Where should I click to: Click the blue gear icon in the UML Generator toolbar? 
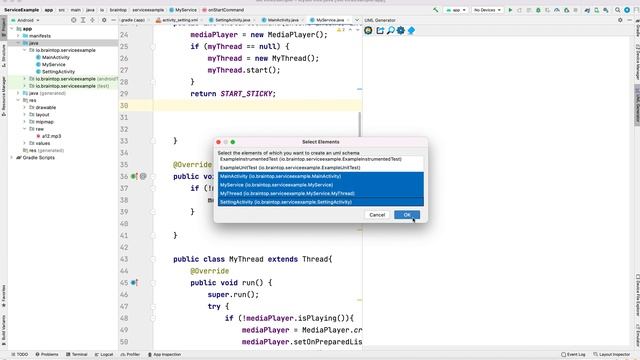point(400,30)
